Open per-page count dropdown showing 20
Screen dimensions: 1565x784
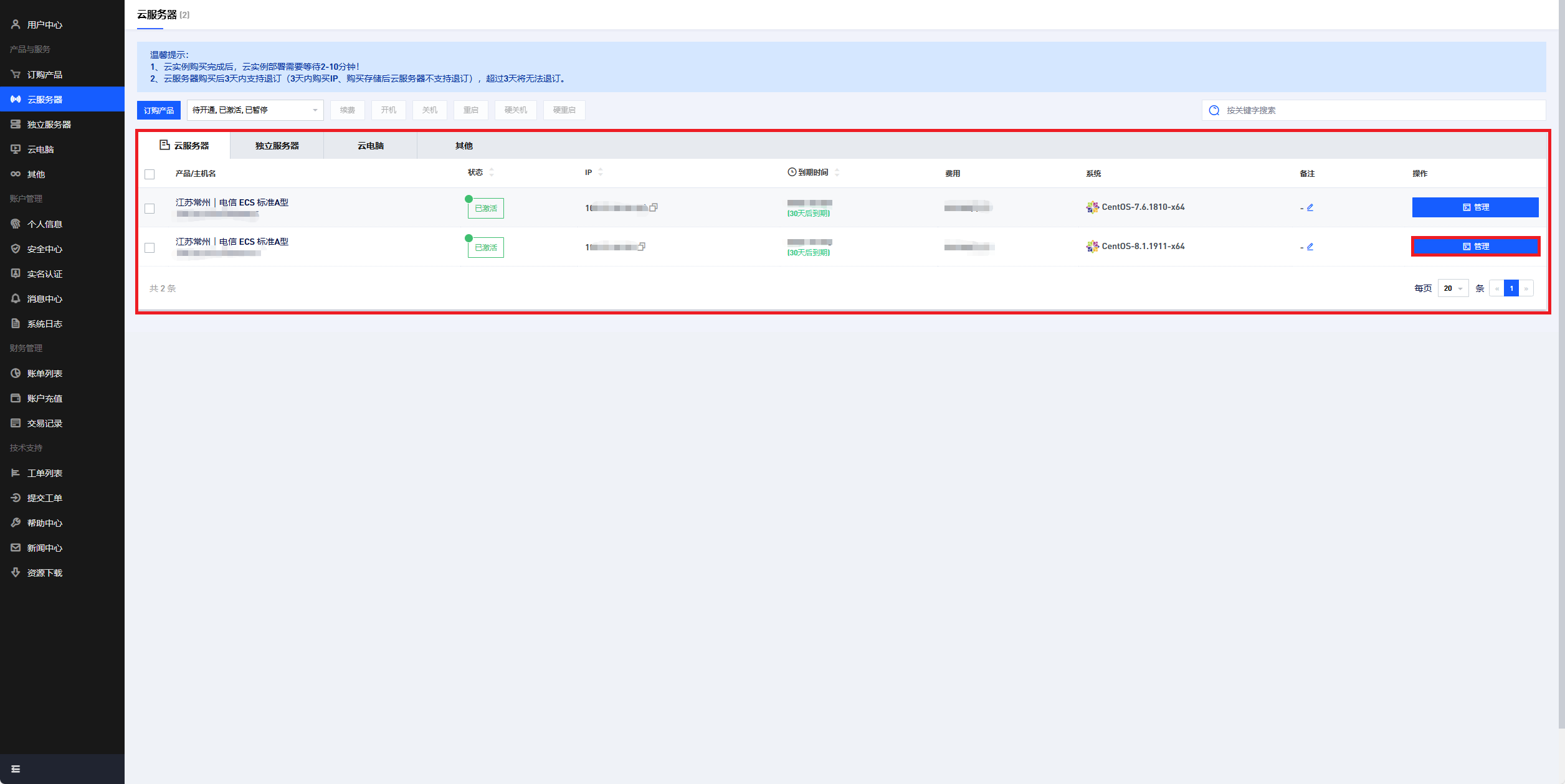tap(1452, 288)
